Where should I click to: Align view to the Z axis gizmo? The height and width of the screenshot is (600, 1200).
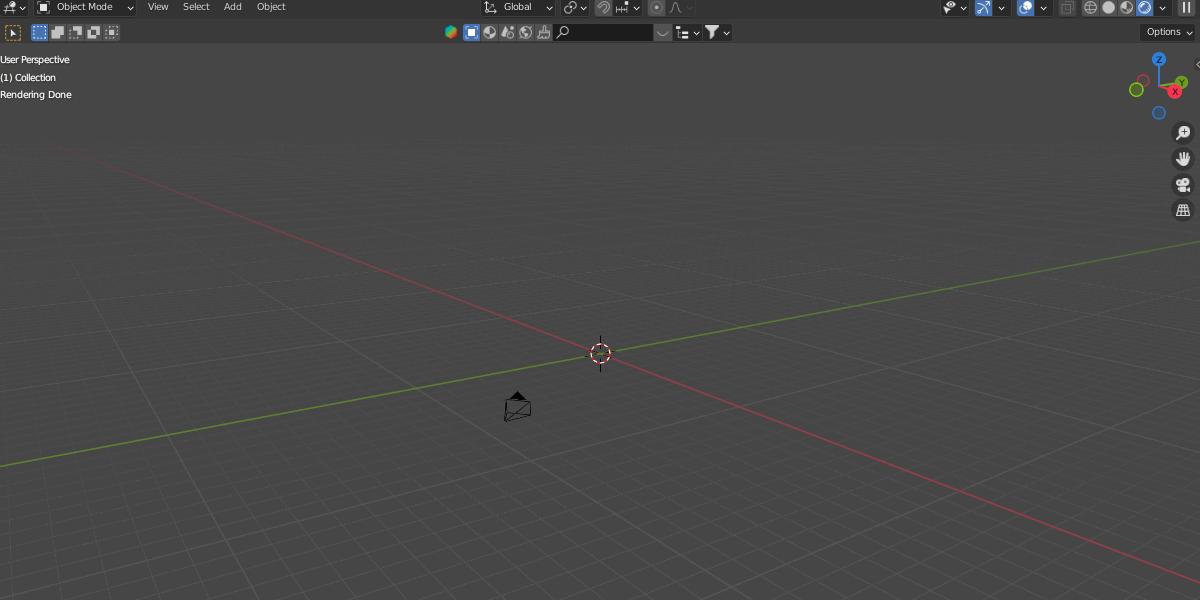pyautogui.click(x=1159, y=60)
